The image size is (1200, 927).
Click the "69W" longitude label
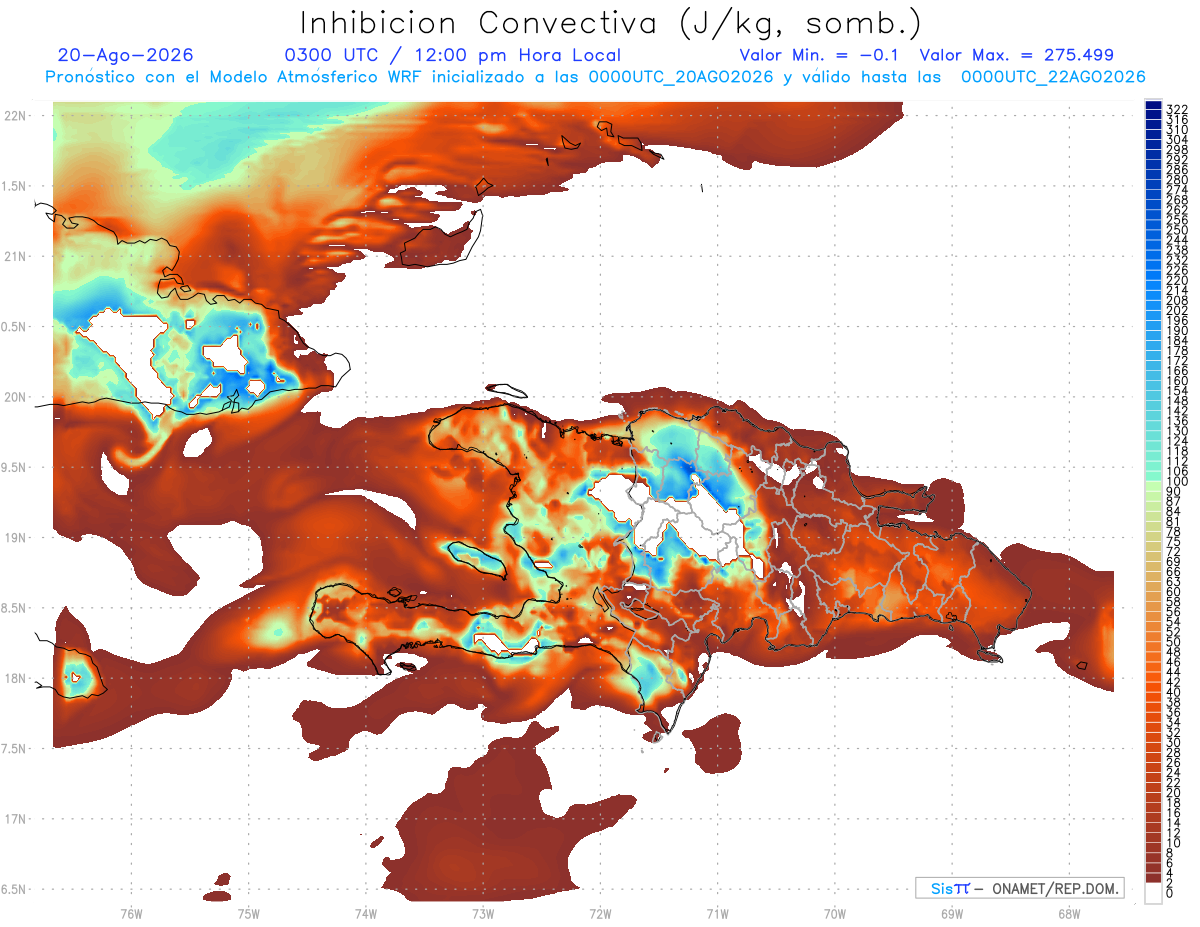951,913
